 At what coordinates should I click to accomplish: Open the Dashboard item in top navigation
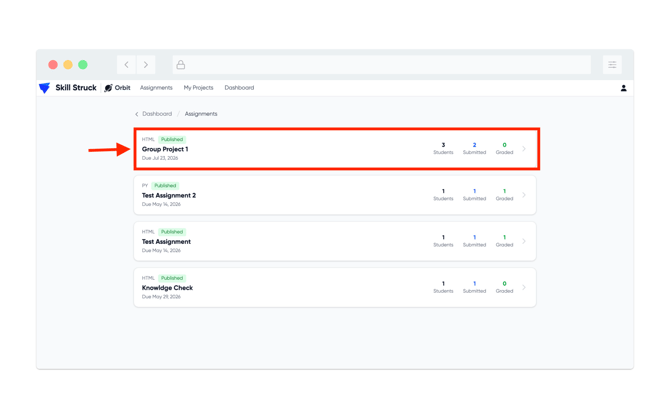(x=239, y=88)
